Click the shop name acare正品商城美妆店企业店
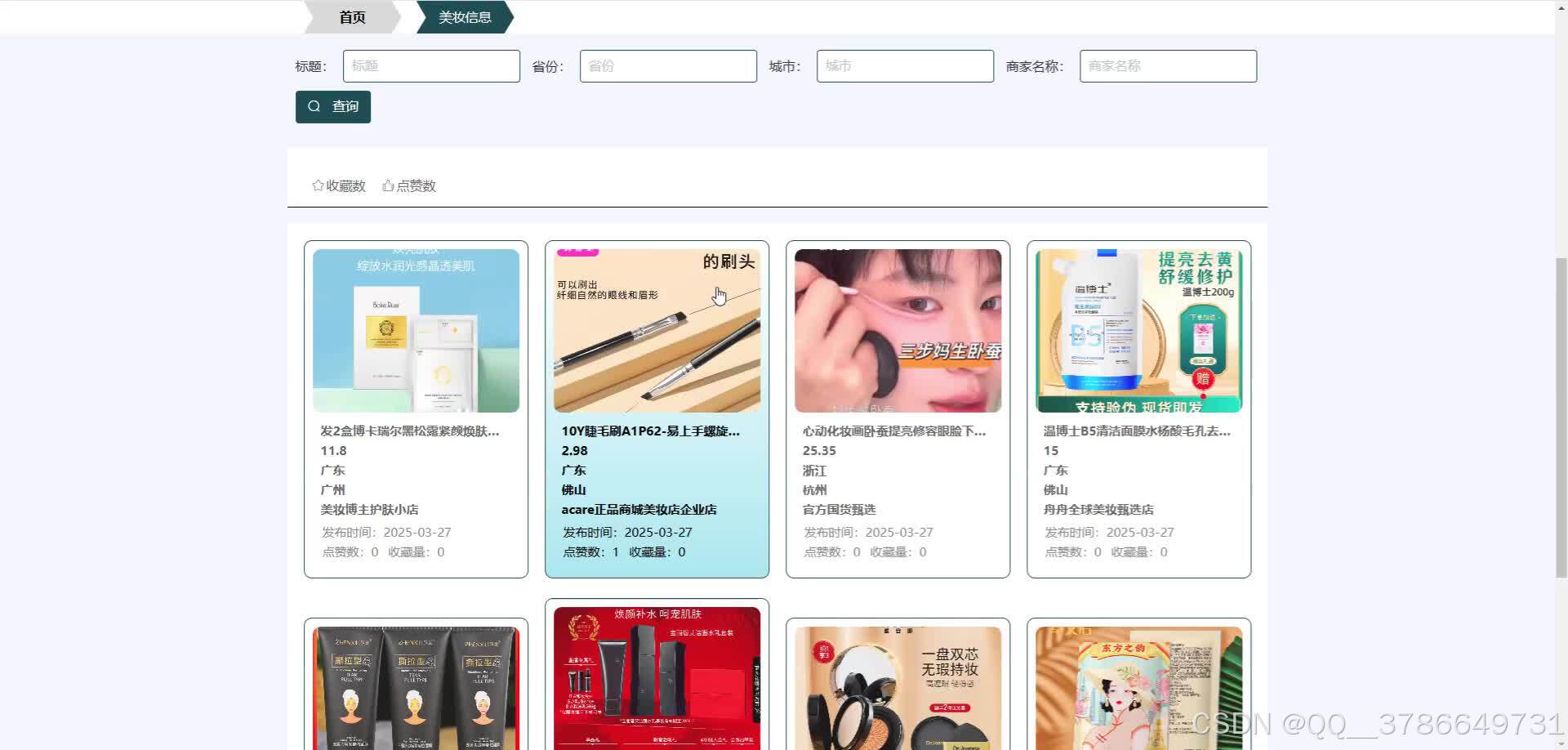This screenshot has width=1568, height=750. point(639,509)
